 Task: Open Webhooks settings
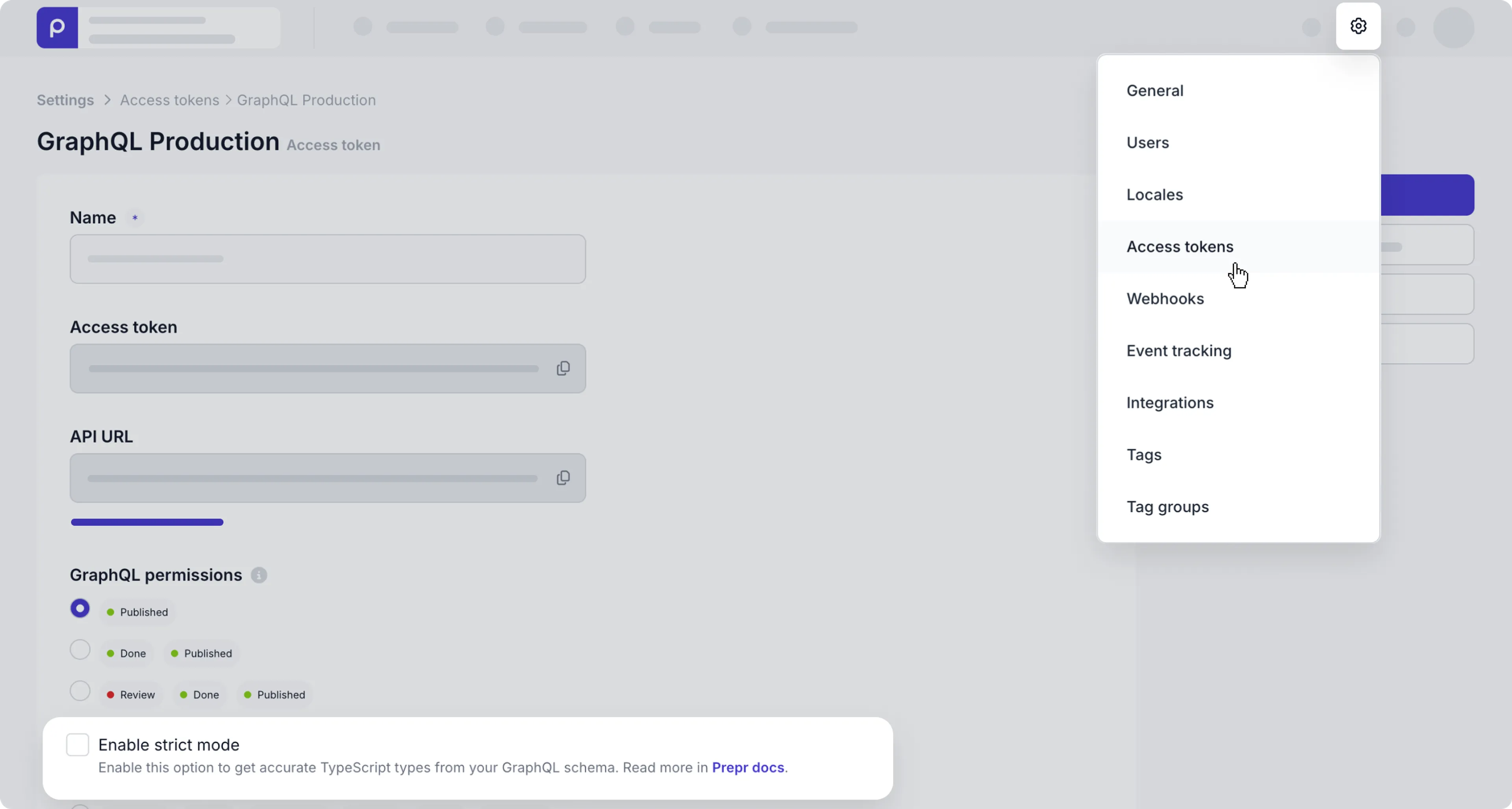pos(1165,299)
